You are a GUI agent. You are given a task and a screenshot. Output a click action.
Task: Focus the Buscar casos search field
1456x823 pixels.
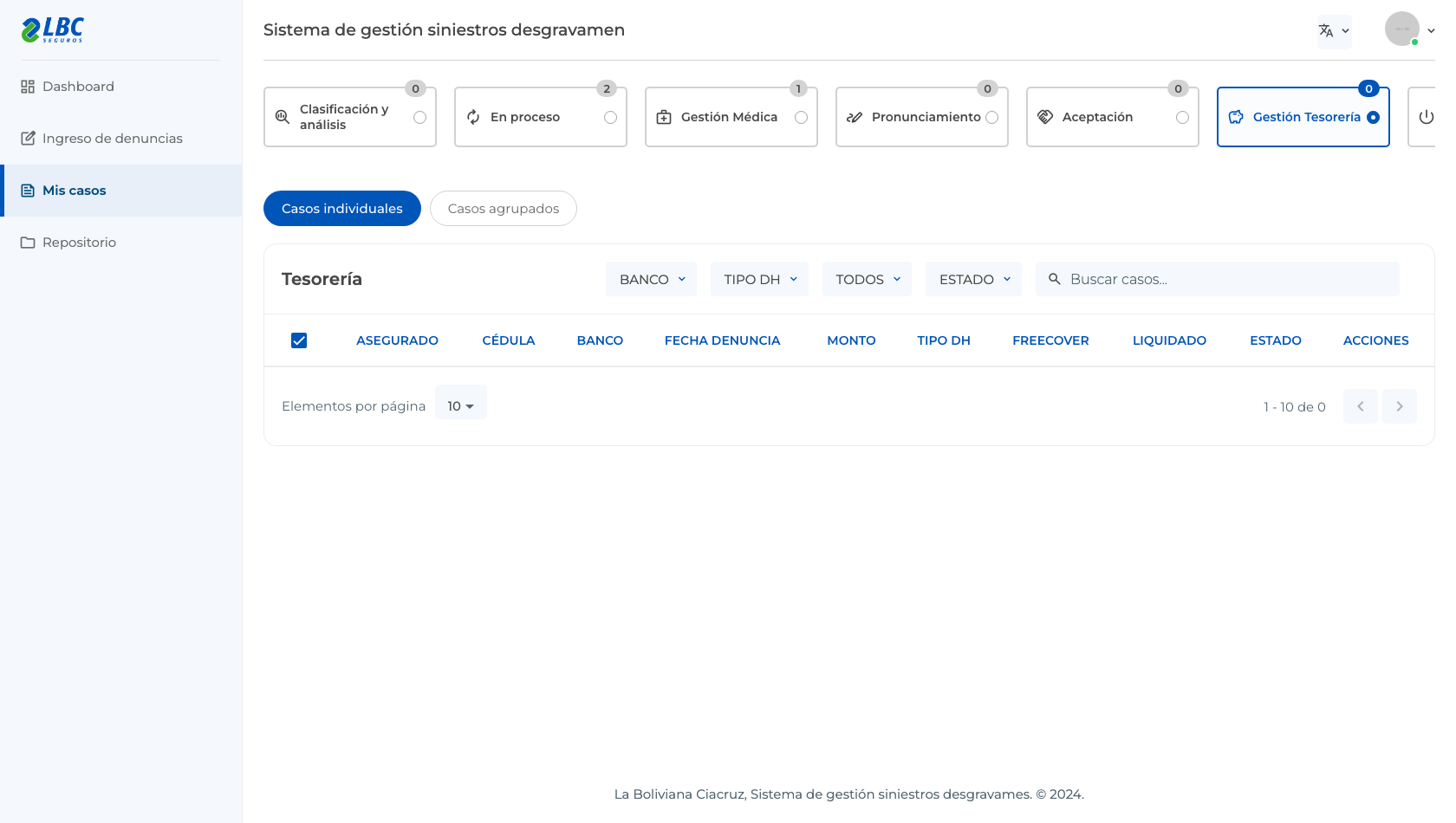(1218, 279)
